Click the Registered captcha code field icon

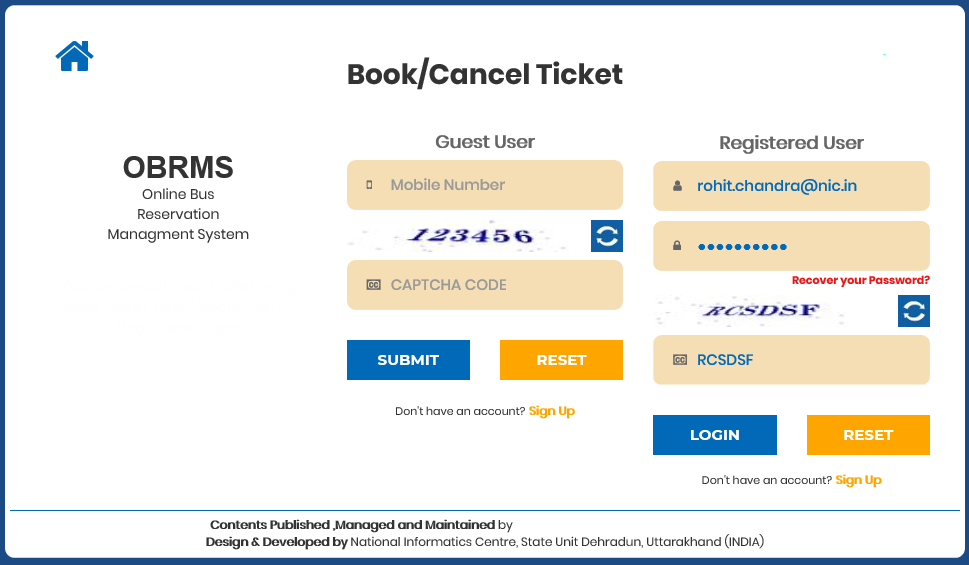(x=679, y=360)
